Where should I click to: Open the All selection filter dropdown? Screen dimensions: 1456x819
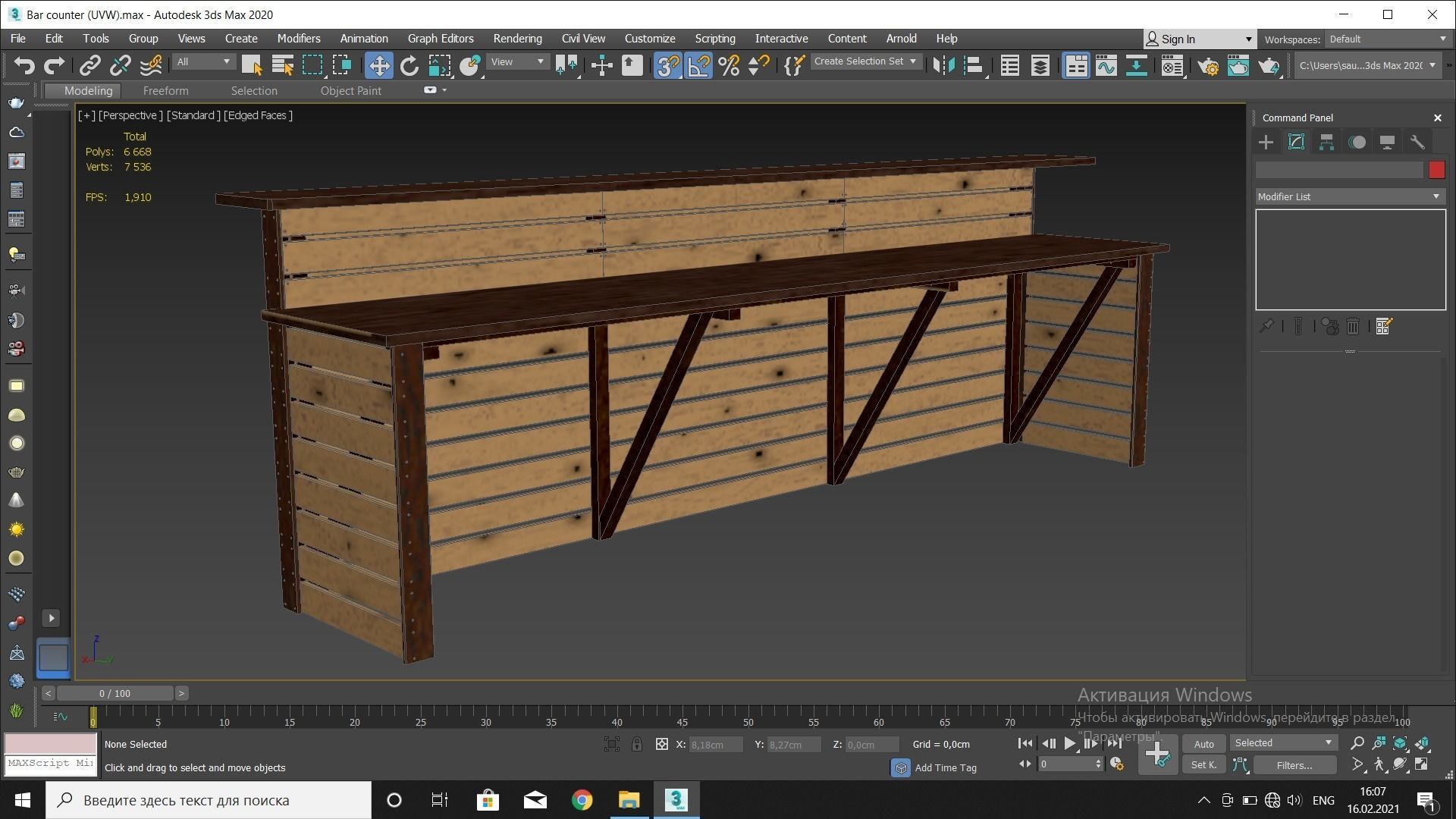tap(203, 61)
